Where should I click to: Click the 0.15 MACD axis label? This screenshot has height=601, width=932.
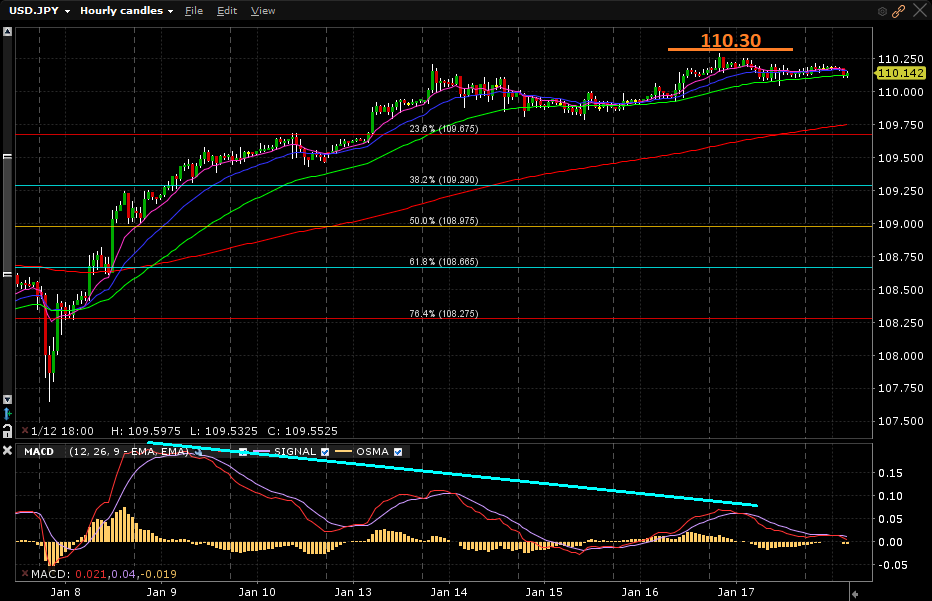coord(890,473)
